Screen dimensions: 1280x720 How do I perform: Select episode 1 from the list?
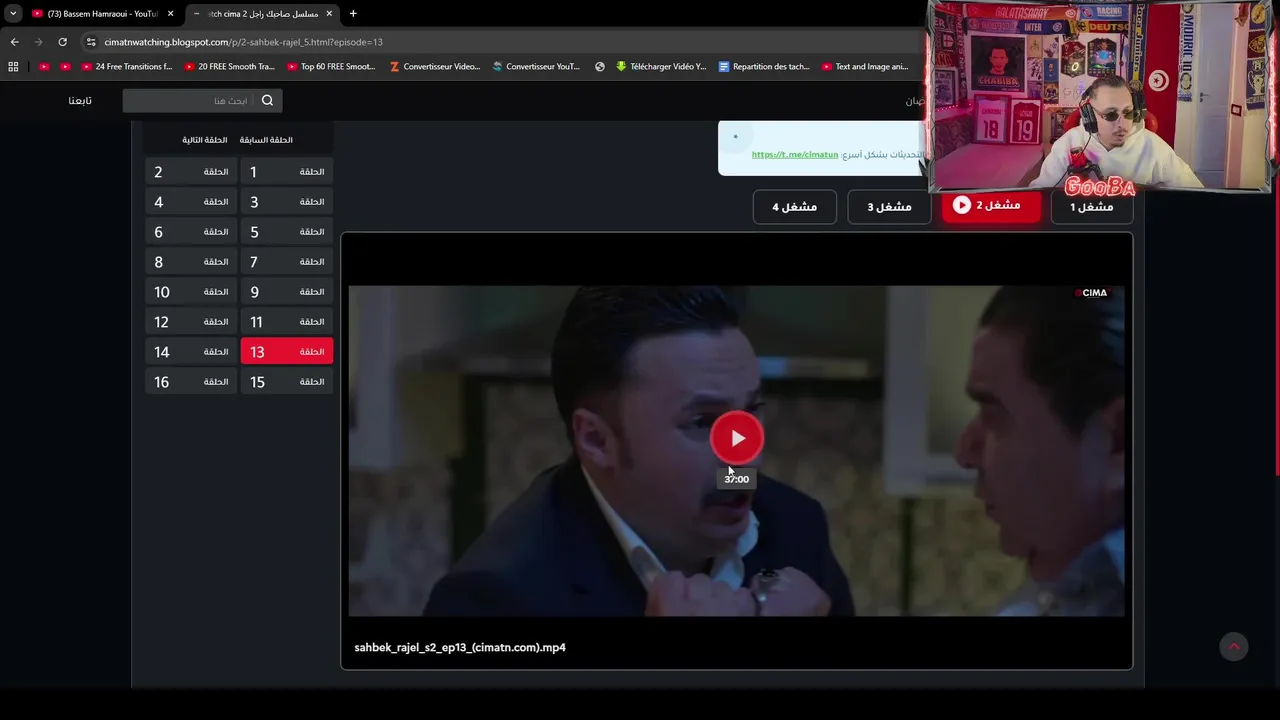[x=286, y=172]
